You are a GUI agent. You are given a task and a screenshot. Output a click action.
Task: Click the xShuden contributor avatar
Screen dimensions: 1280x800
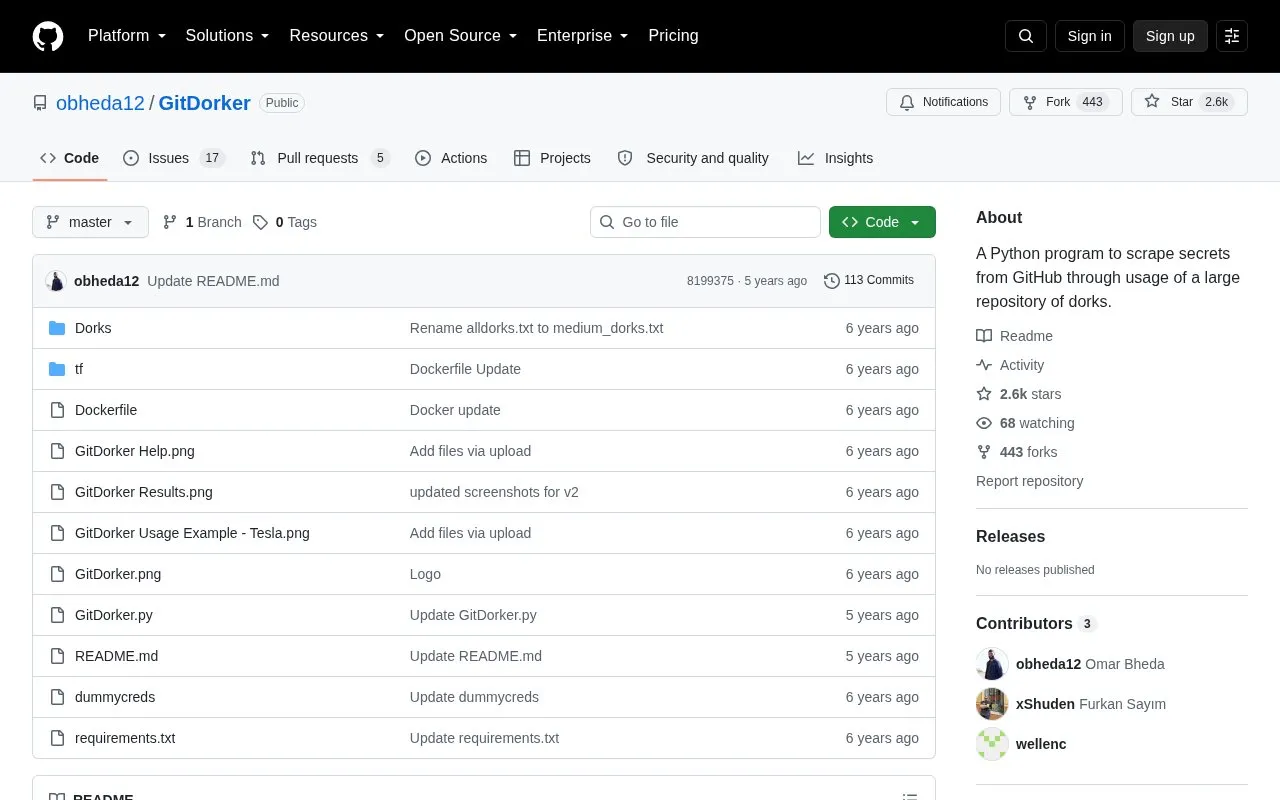point(992,704)
